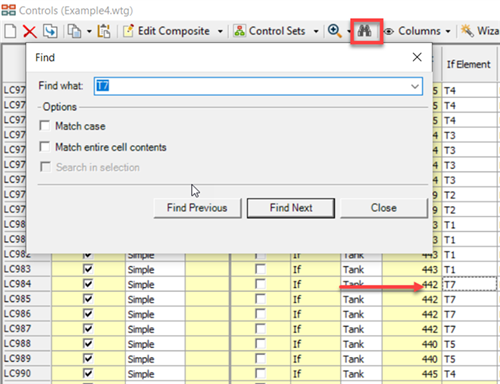Viewport: 500px width, 384px height.
Task: Click the Find Previous button
Action: click(197, 208)
